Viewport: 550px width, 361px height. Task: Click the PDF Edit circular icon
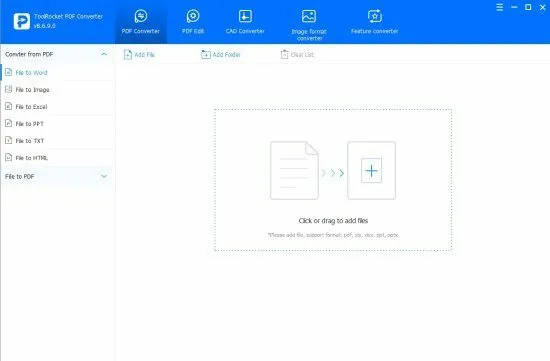point(193,16)
